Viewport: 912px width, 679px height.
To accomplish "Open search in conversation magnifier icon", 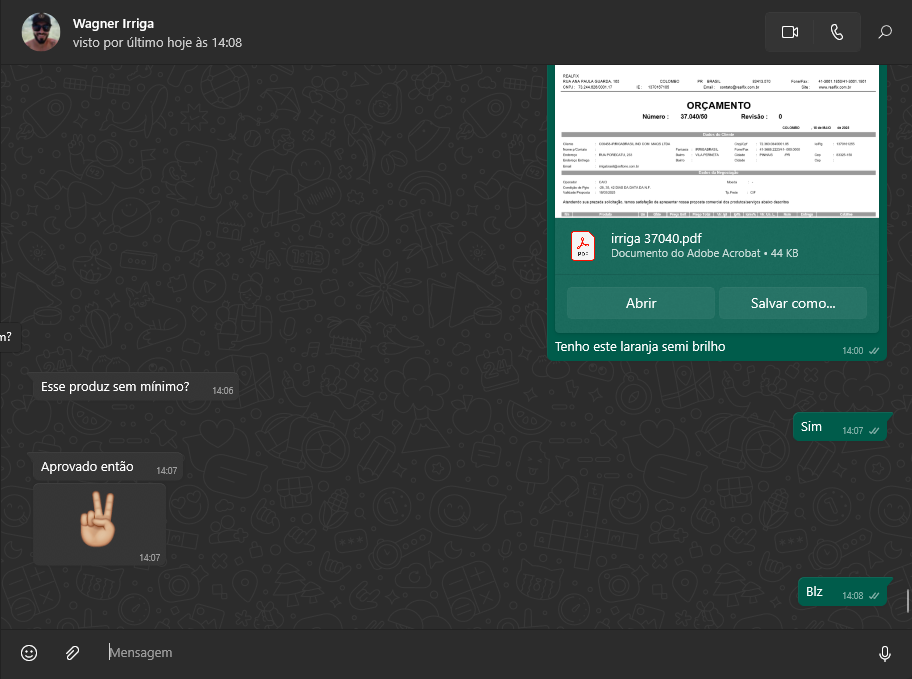I will click(x=885, y=32).
